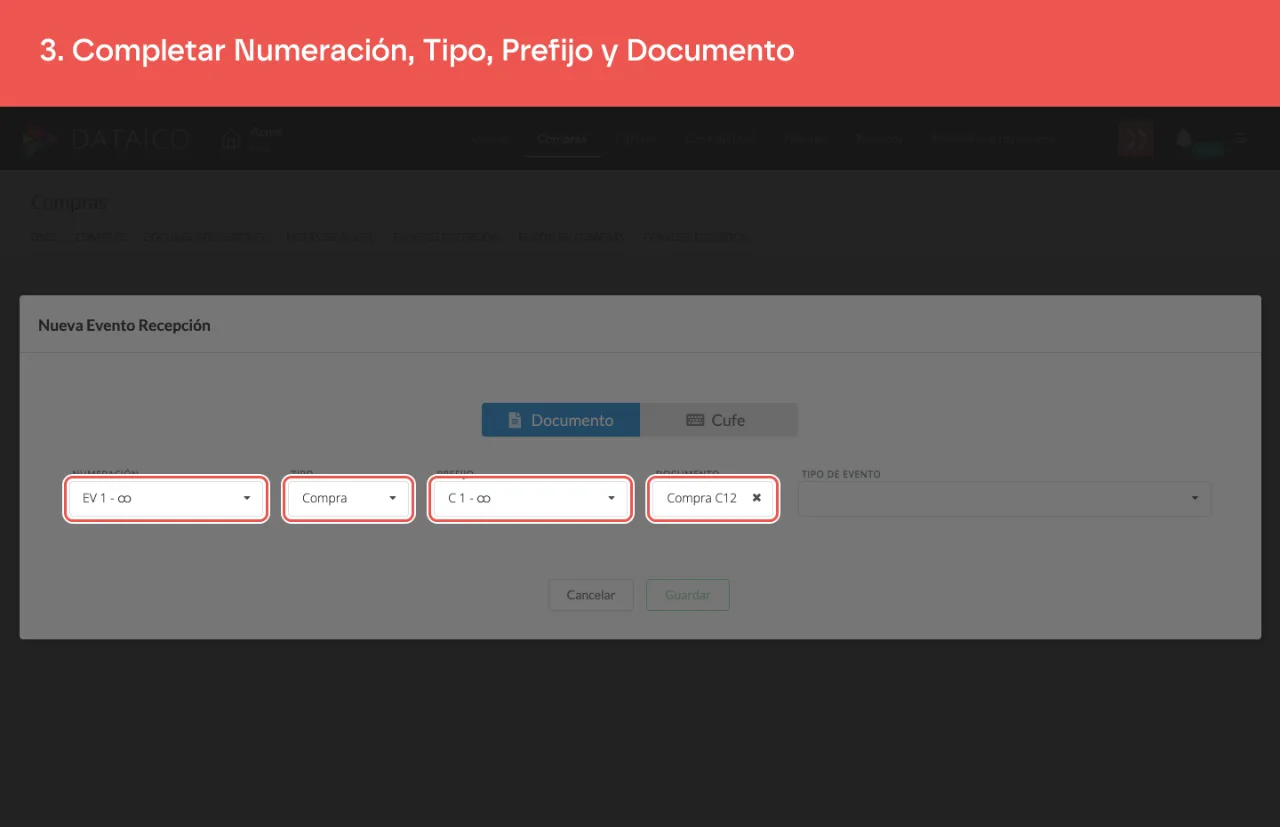Click the company home icon
This screenshot has width=1280, height=827.
pyautogui.click(x=231, y=139)
